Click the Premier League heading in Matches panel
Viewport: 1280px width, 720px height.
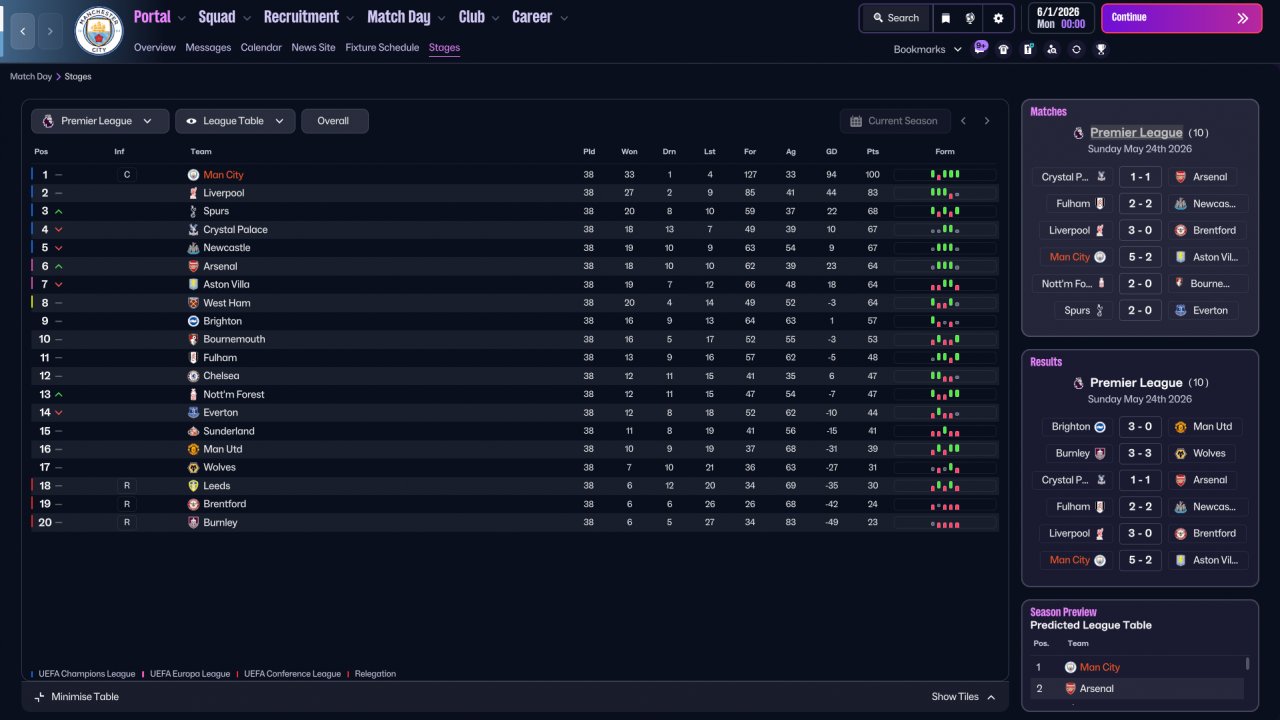[1136, 132]
